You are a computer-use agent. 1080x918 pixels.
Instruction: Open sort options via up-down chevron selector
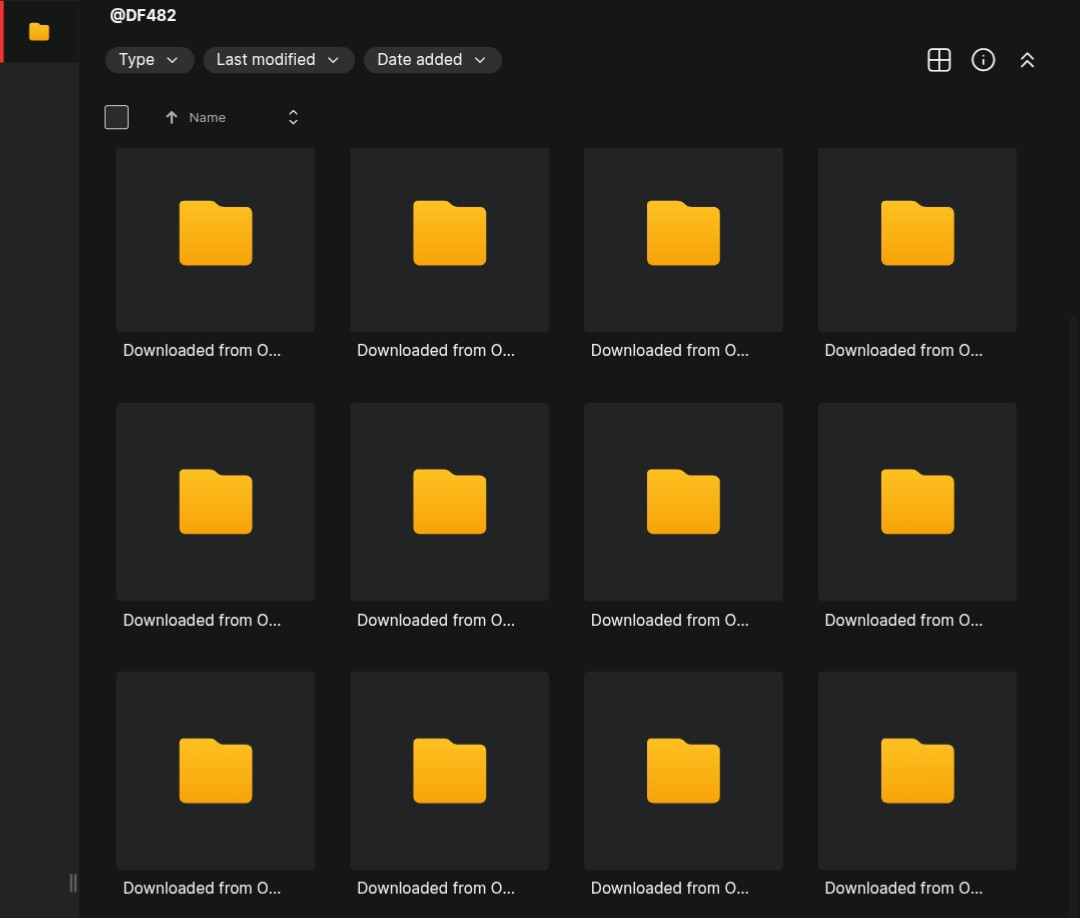coord(293,118)
